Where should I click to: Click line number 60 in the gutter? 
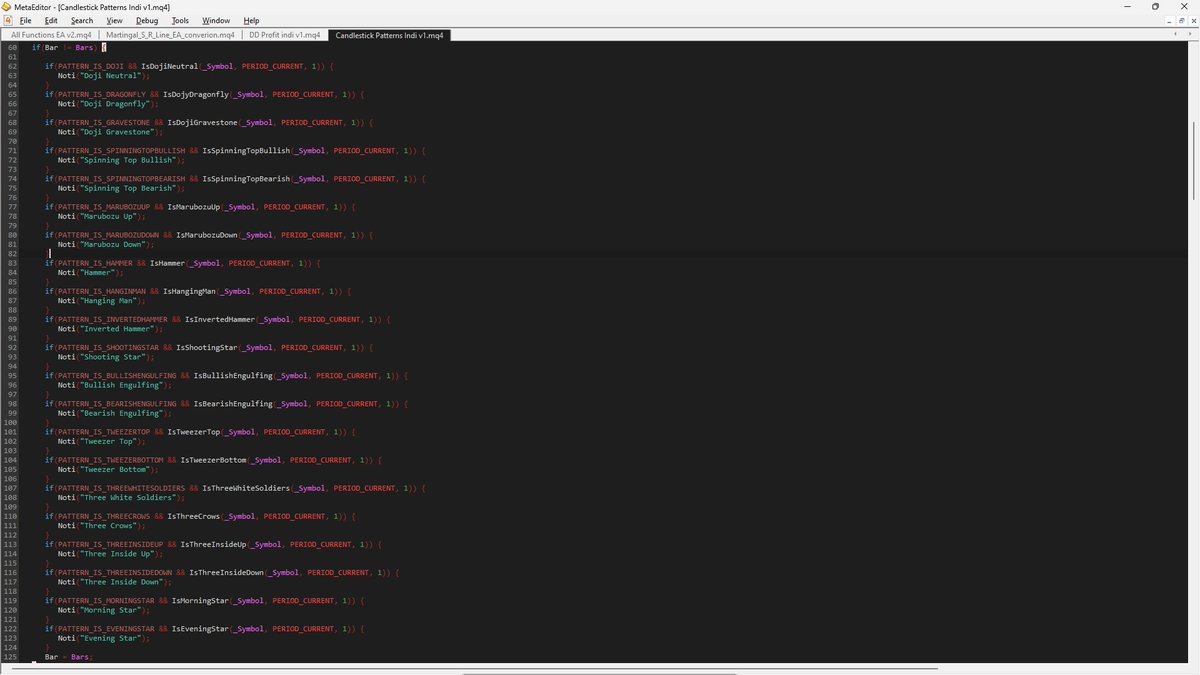[x=13, y=48]
